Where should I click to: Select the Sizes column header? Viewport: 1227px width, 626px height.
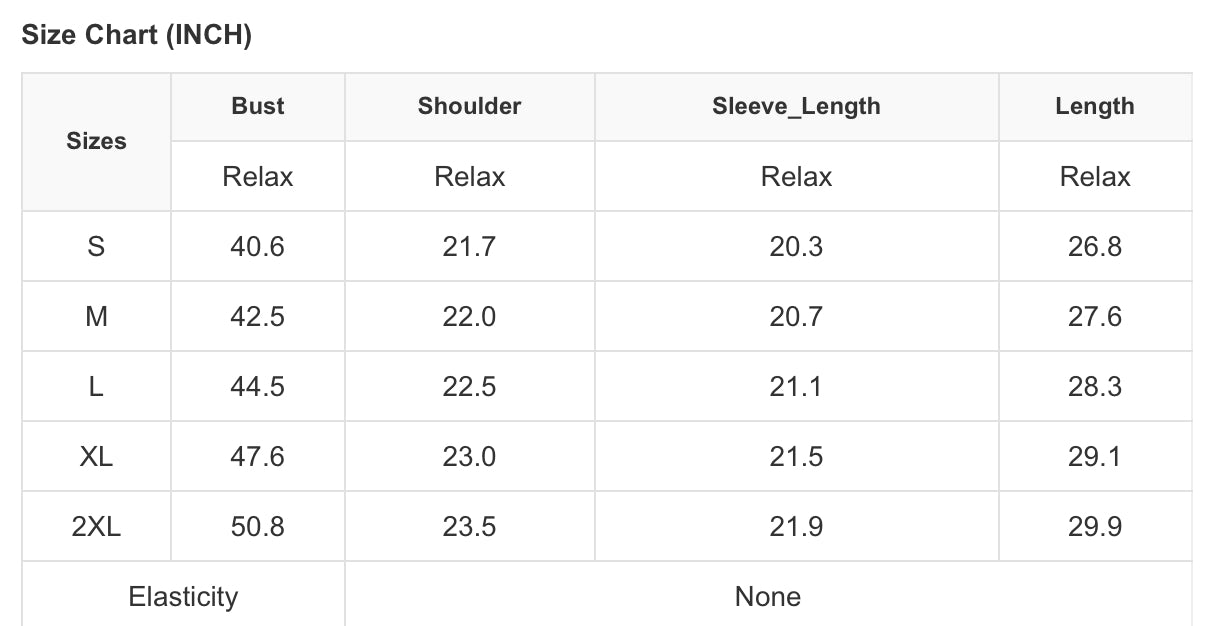click(96, 142)
